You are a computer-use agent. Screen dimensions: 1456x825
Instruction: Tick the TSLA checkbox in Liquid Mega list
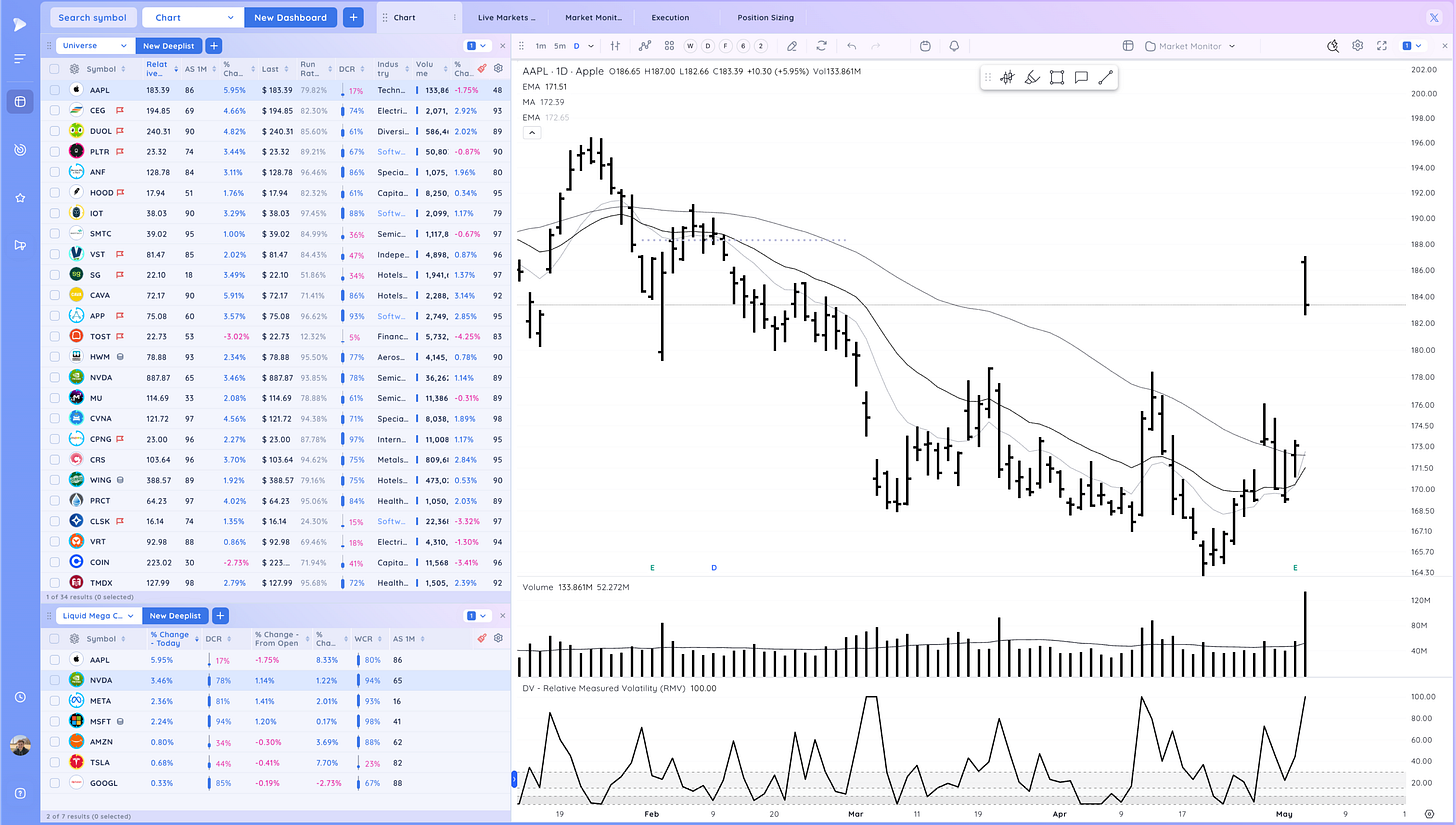(x=55, y=762)
